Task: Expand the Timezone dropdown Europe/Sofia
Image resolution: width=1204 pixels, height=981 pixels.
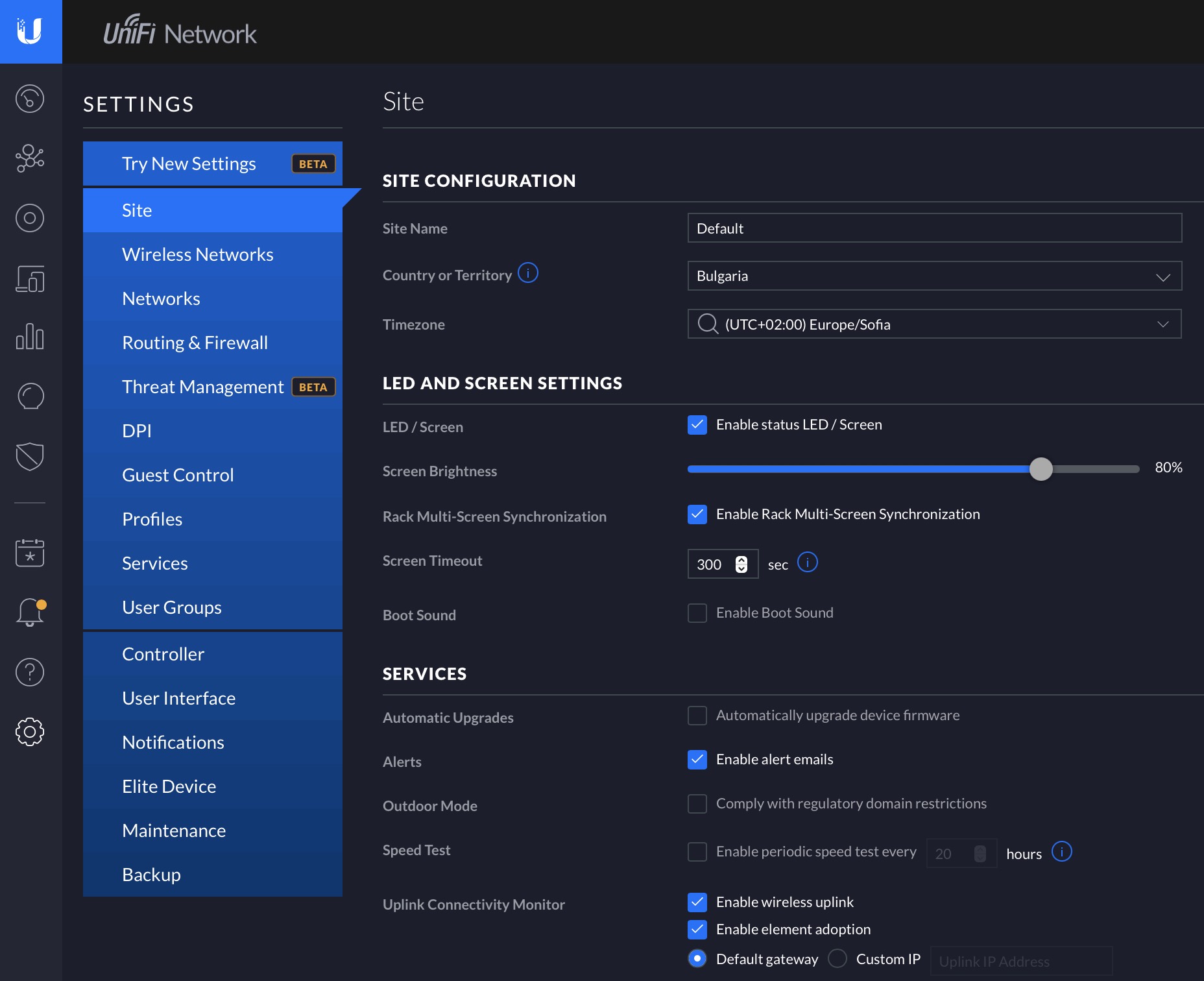Action: click(x=935, y=324)
